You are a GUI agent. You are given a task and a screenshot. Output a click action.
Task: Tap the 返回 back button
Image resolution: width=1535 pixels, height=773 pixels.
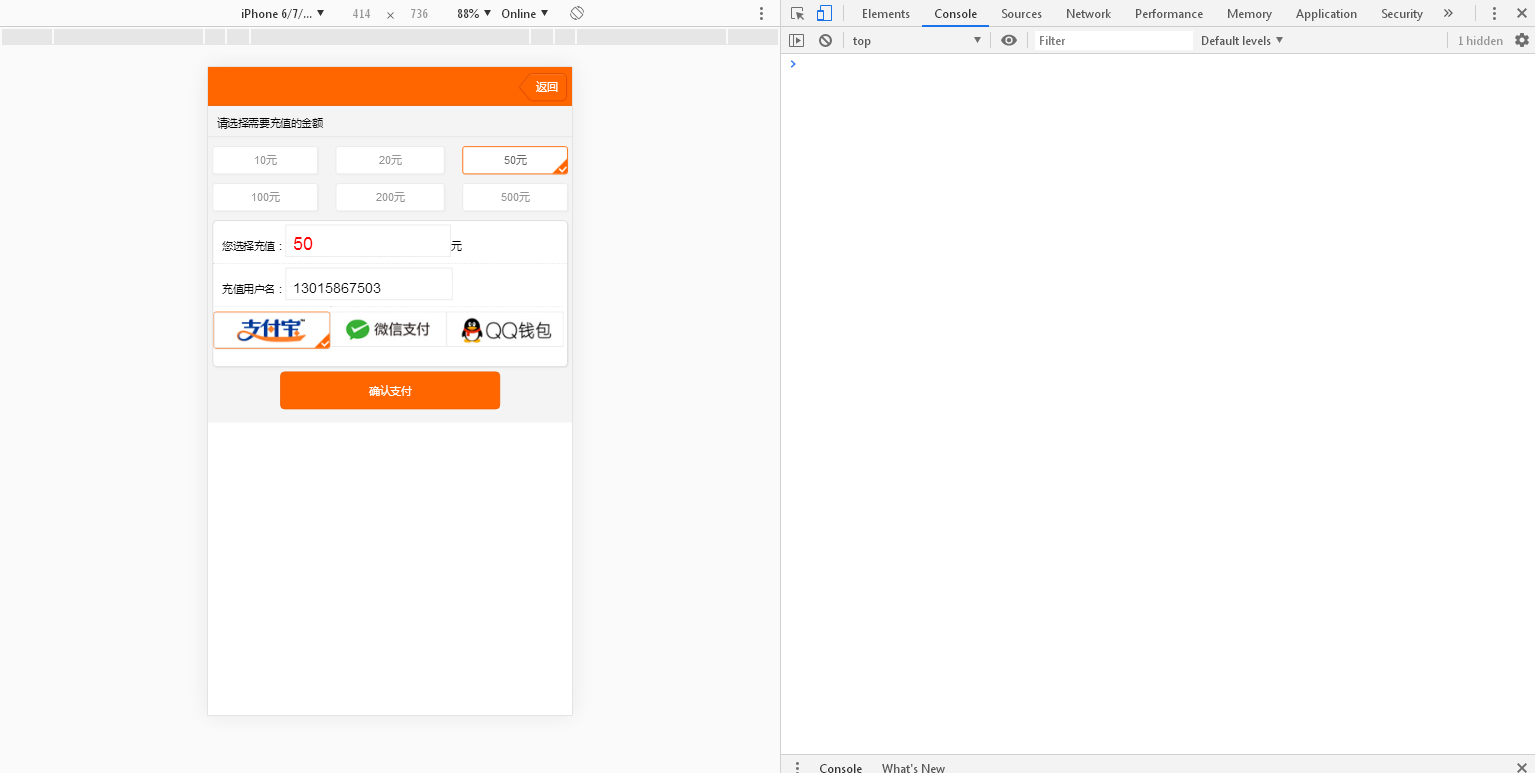[545, 87]
